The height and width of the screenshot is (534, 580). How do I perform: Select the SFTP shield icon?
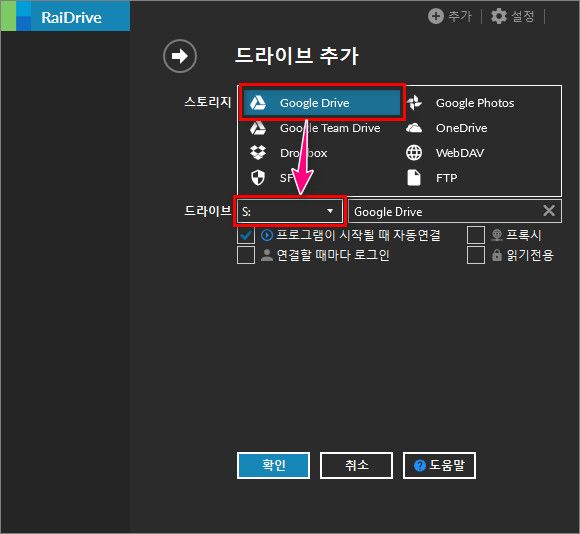click(257, 178)
